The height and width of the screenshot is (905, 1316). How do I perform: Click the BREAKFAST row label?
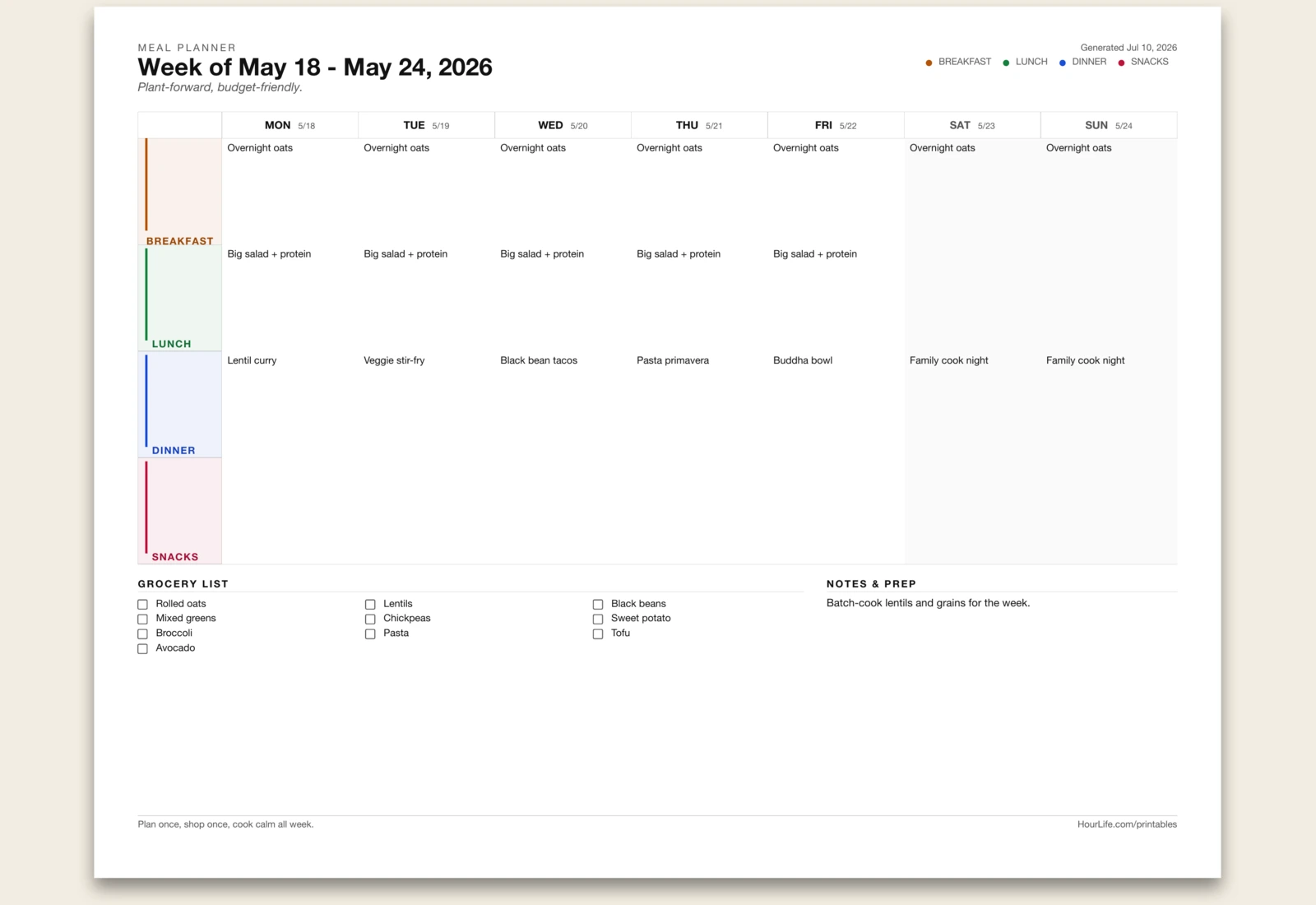click(x=180, y=241)
